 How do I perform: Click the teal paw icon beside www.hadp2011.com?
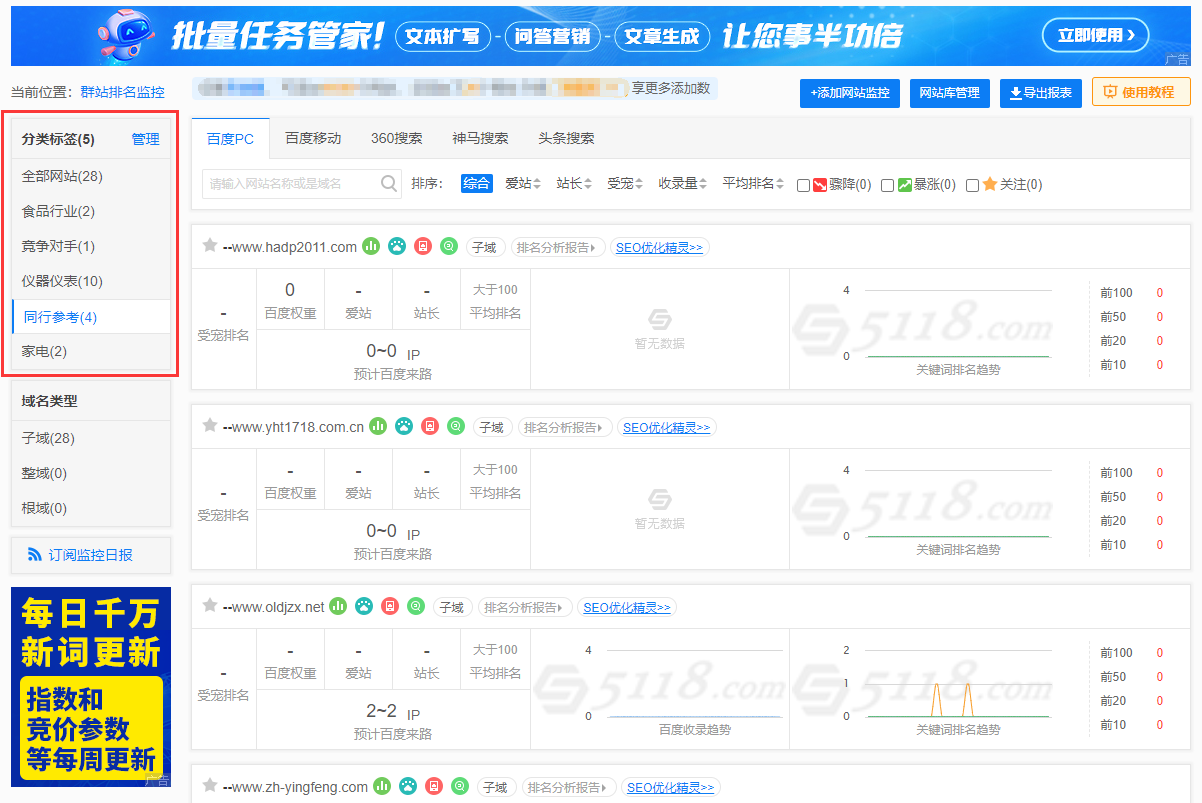(397, 246)
